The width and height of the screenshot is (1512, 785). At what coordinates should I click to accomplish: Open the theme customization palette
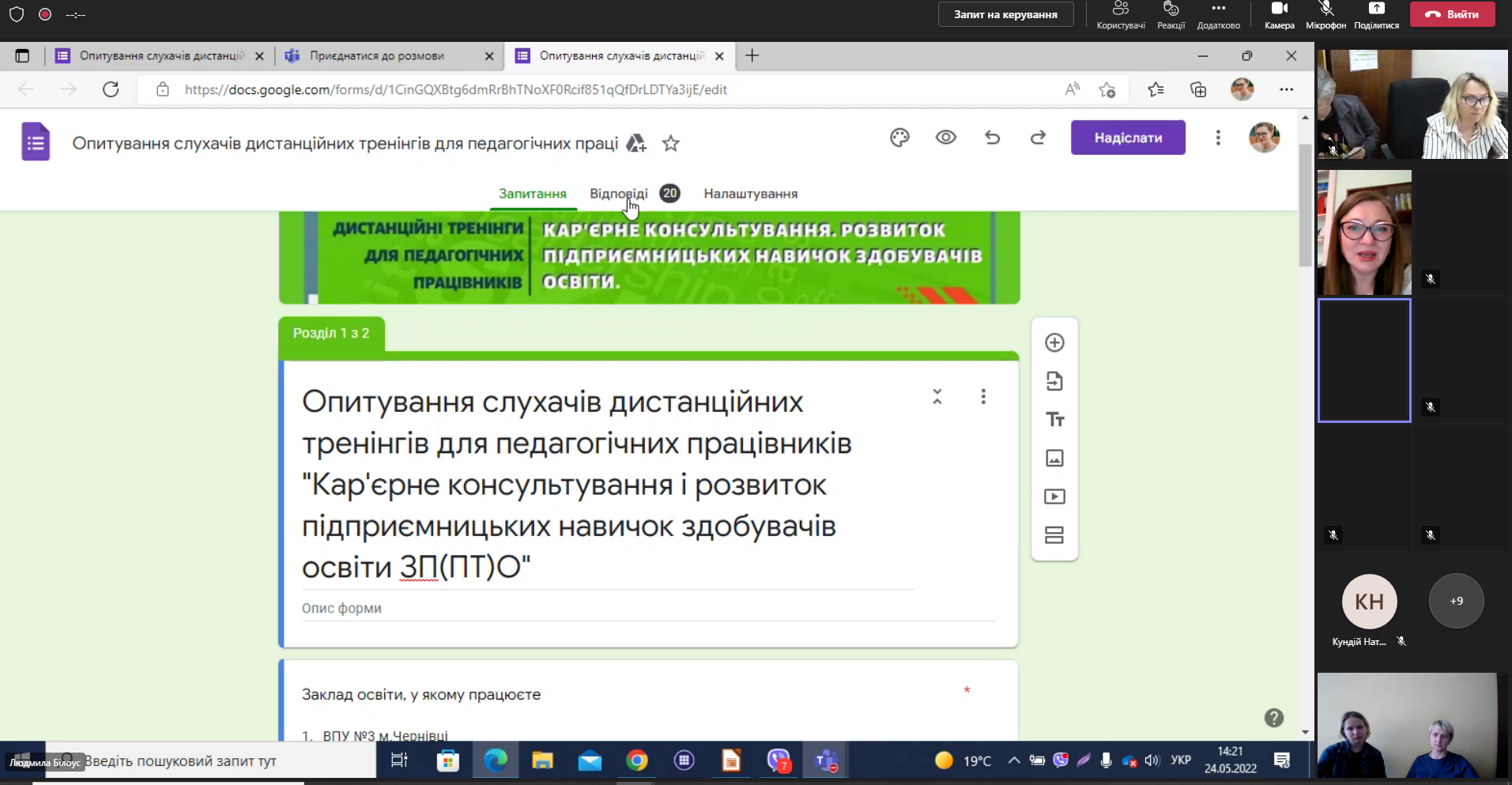tap(899, 138)
